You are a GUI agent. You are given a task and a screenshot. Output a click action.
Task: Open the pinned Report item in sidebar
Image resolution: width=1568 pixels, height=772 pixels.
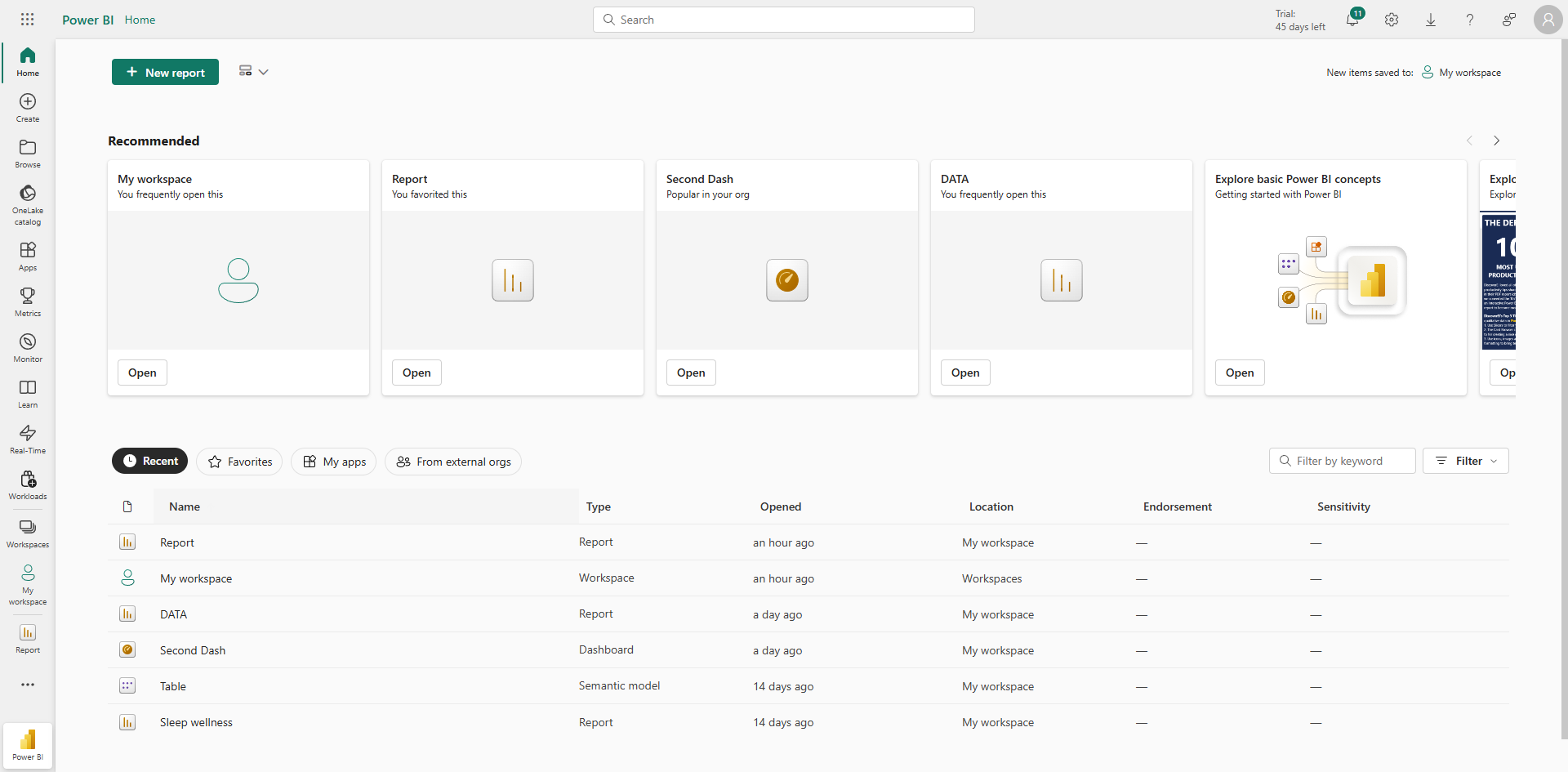28,639
